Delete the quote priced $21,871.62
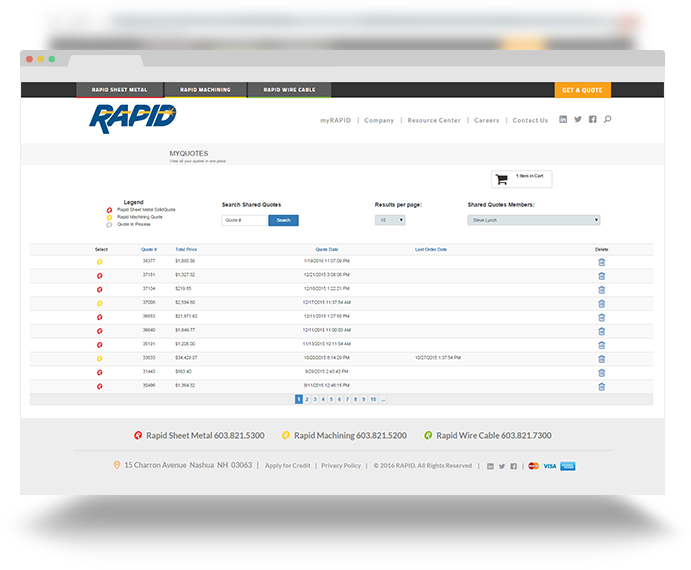This screenshot has width=691, height=570. pyautogui.click(x=601, y=317)
